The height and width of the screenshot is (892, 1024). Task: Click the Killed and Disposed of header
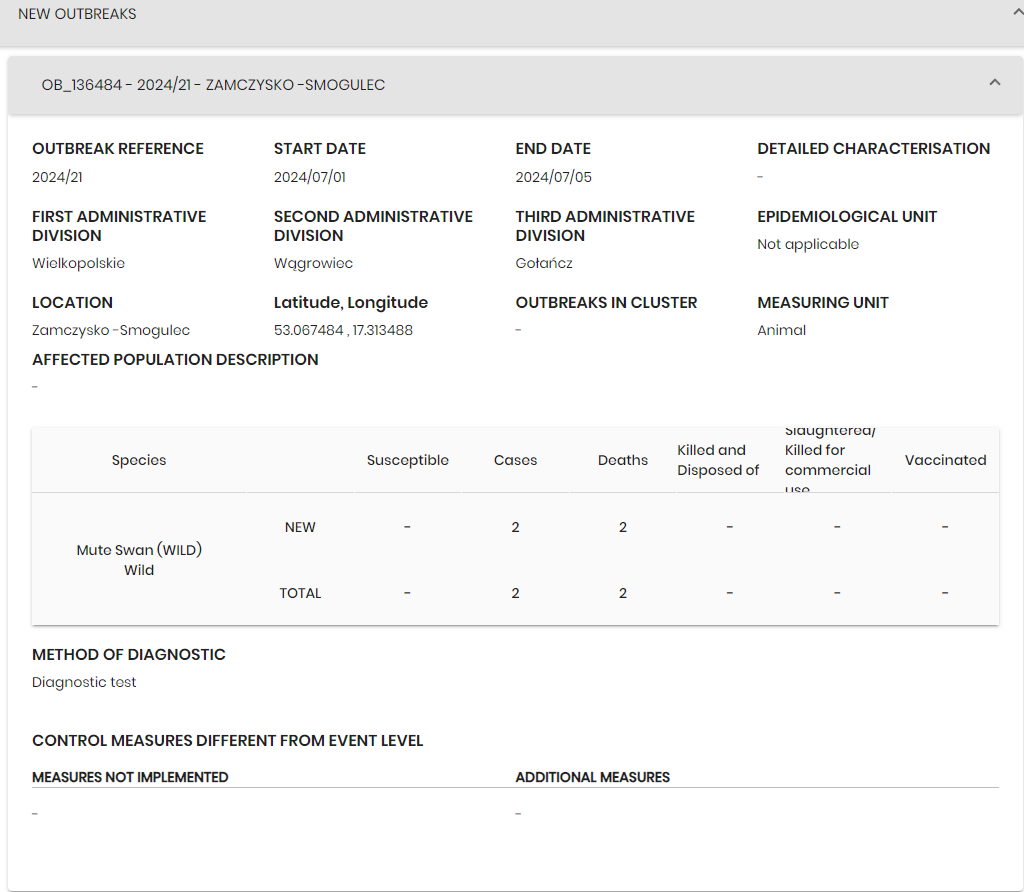[x=718, y=460]
